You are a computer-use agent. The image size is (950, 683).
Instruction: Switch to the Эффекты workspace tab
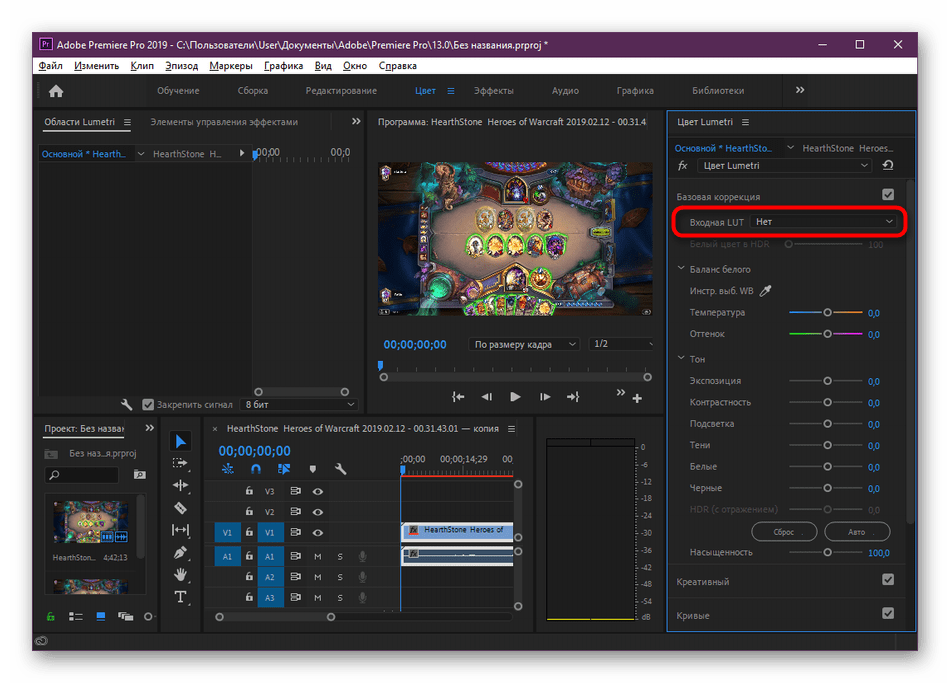pos(493,91)
